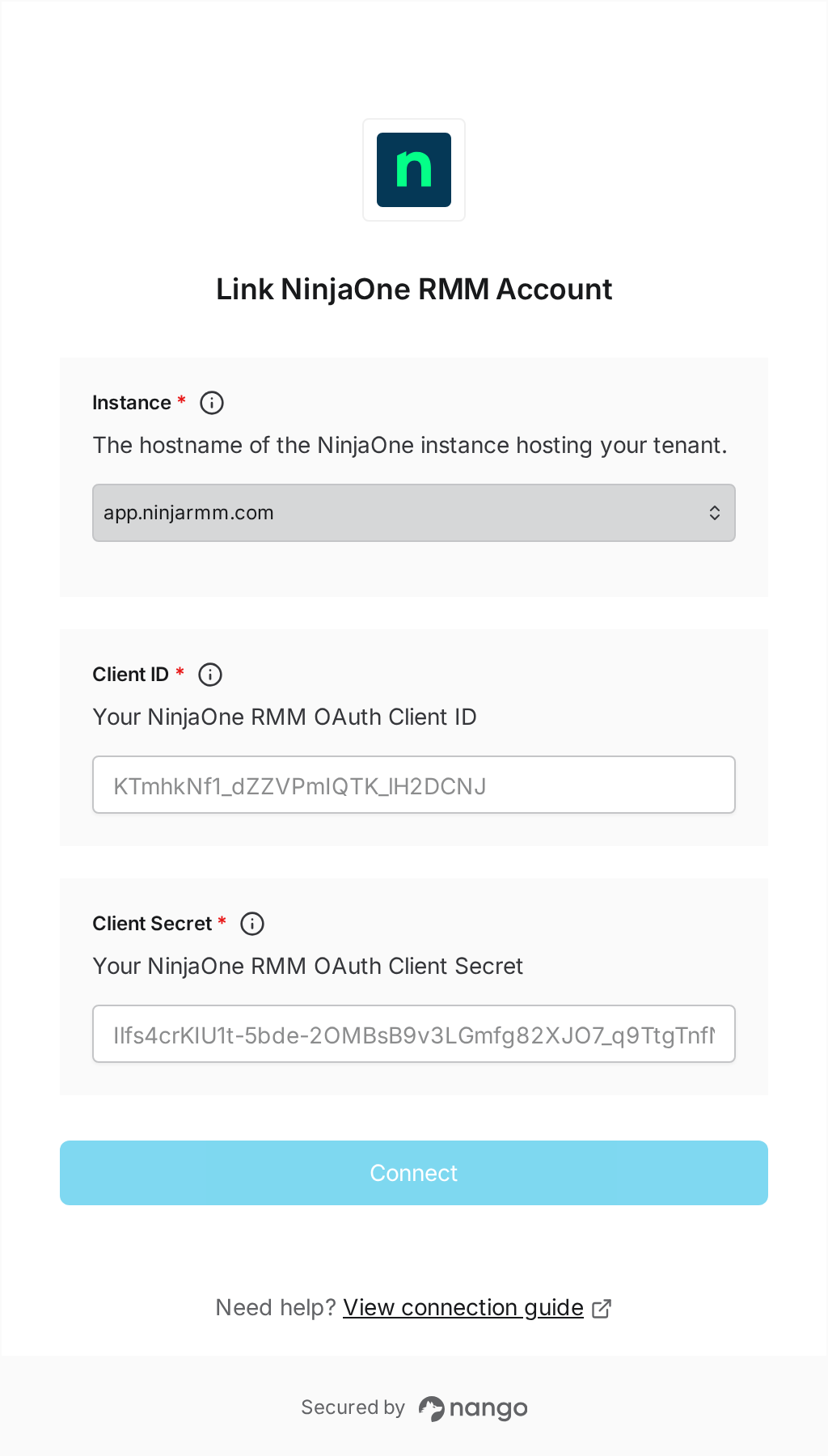Screen dimensions: 828x1456
Task: Open the View connection guide link
Action: pos(463,1308)
